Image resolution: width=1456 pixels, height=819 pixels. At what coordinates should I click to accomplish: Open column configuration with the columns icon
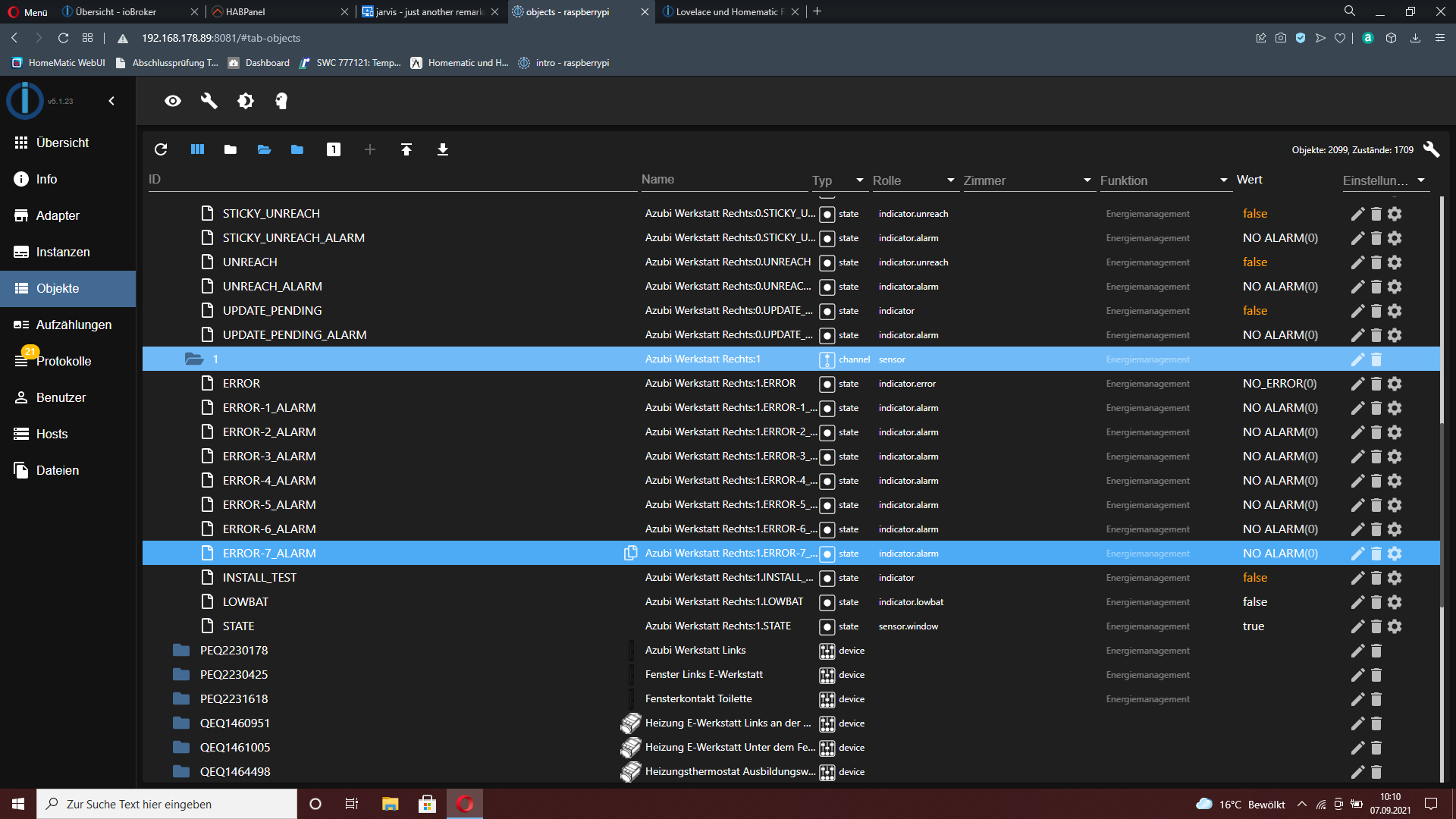[x=197, y=149]
